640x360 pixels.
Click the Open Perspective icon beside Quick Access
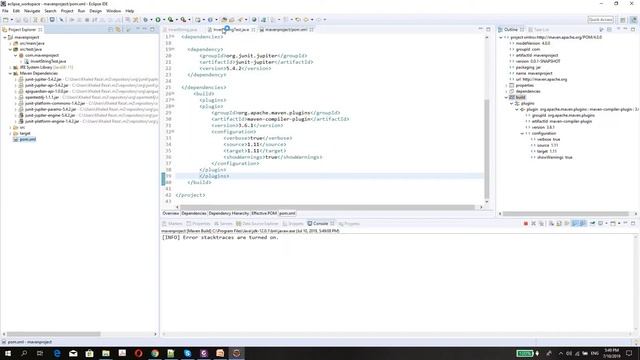[x=623, y=20]
